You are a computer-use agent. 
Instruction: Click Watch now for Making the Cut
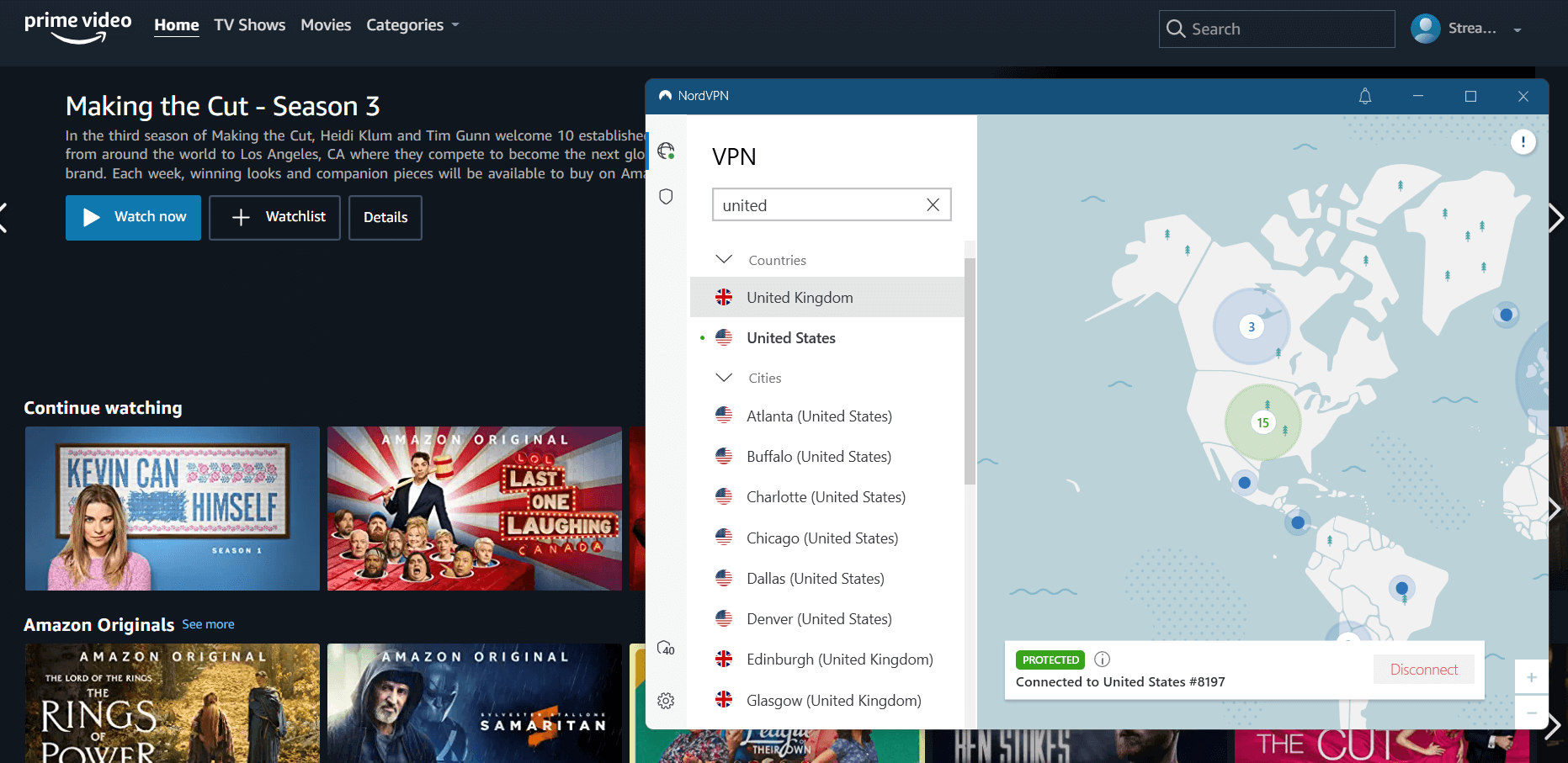tap(133, 217)
